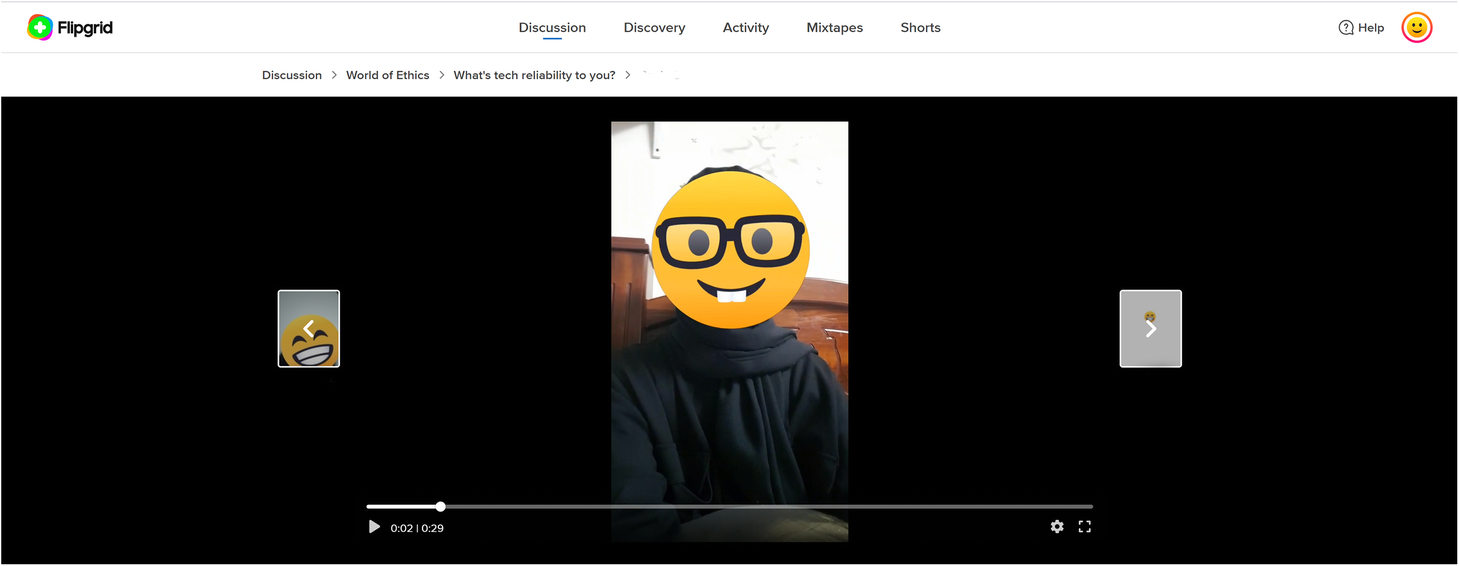
Task: Click the video progress slider handle
Action: [441, 507]
